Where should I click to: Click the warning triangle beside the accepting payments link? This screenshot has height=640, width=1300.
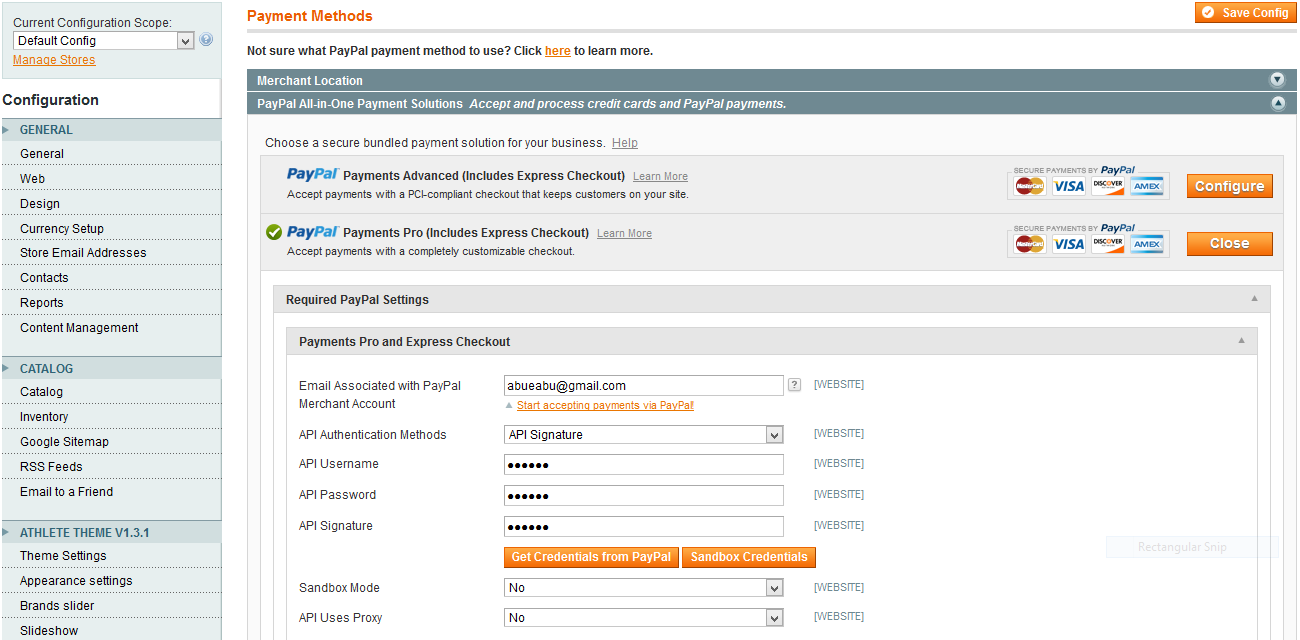(x=508, y=406)
